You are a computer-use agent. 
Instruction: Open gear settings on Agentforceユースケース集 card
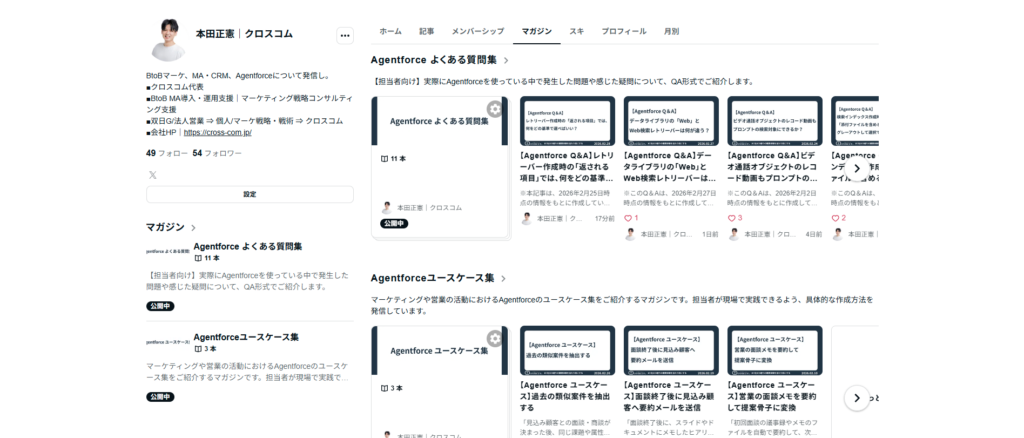pos(494,339)
